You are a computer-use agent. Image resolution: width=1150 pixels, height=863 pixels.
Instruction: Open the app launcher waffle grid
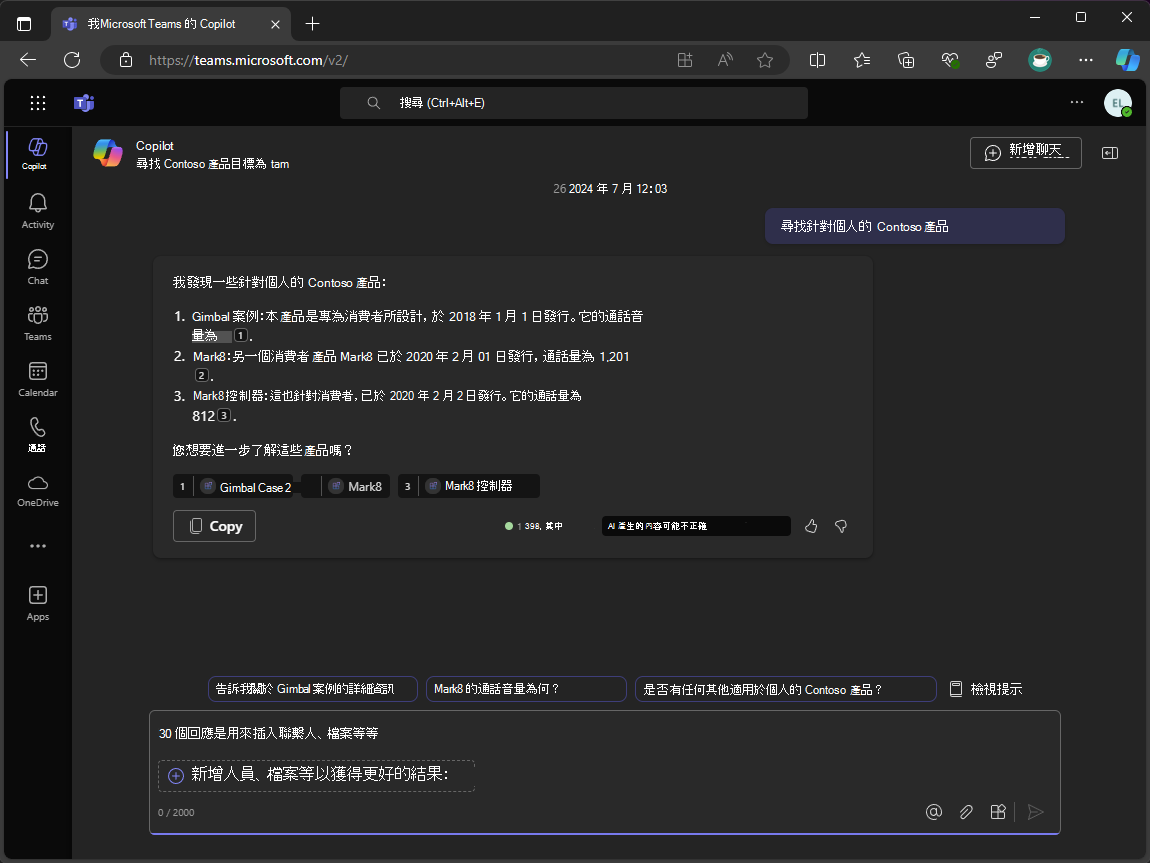tap(38, 103)
